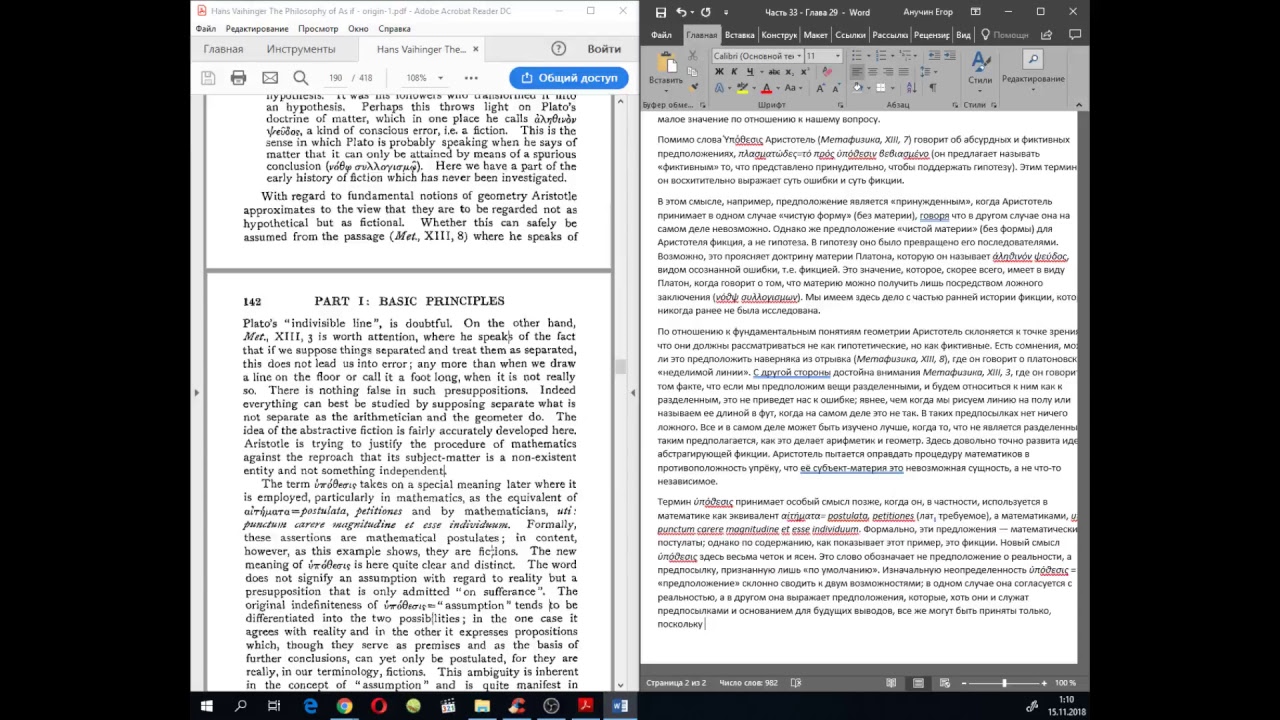Activate Format Painter brush in Word

692,88
